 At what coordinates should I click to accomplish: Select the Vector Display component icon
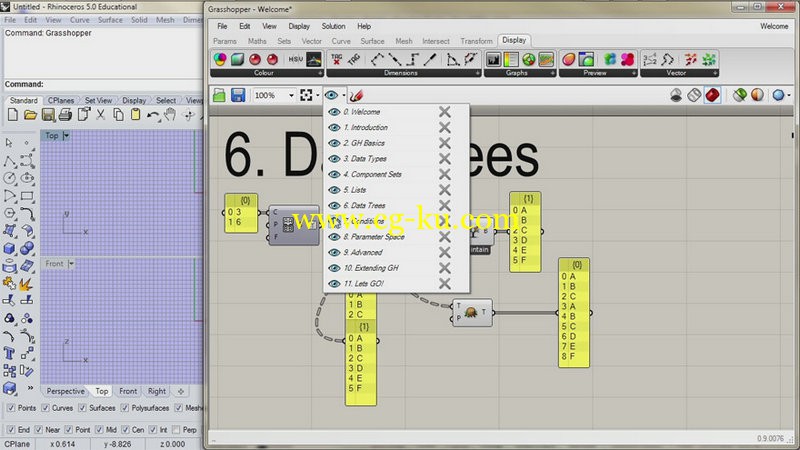coord(691,60)
